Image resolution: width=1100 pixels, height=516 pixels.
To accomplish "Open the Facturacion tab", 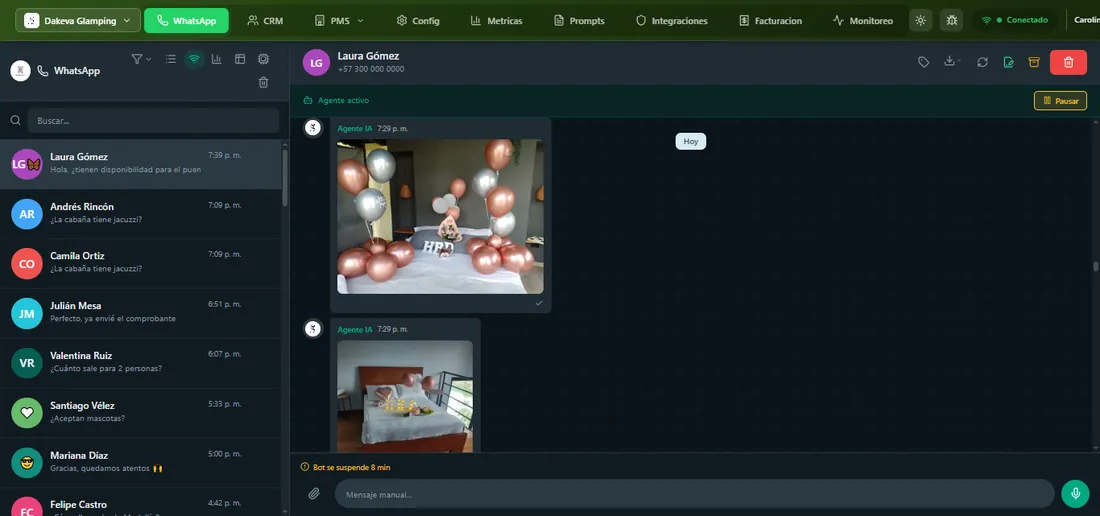I will (x=770, y=21).
